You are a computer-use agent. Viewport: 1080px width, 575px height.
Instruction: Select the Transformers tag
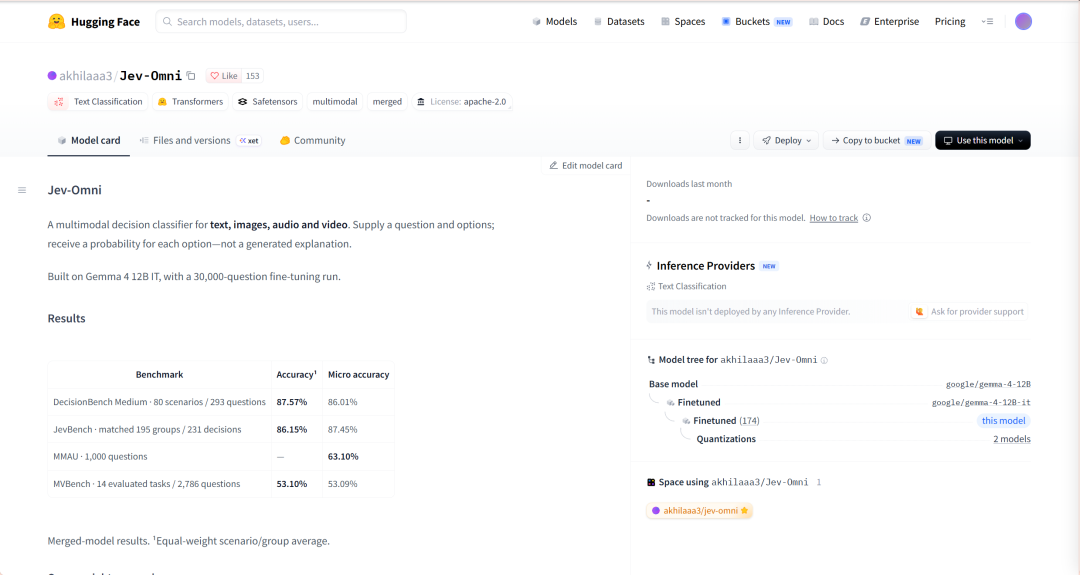(x=191, y=102)
